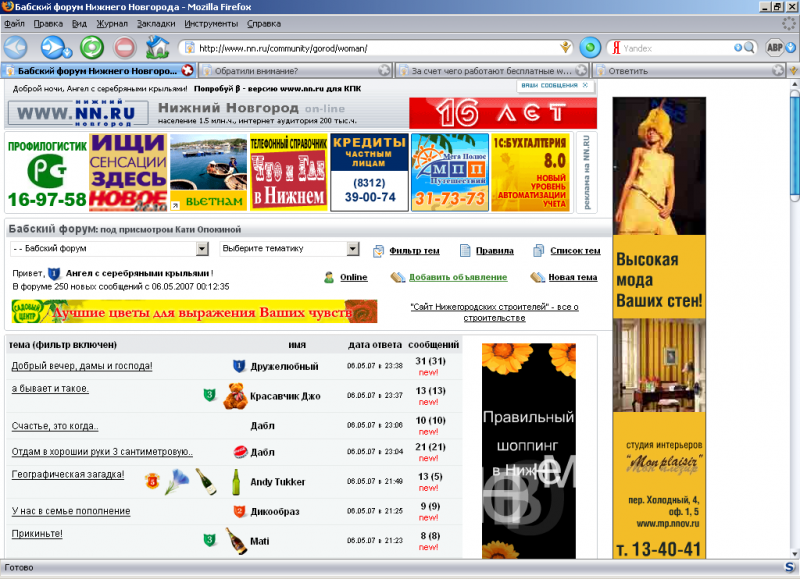Open the Сайт Нижегородских строителей link
800x579 pixels.
pyautogui.click(x=494, y=312)
